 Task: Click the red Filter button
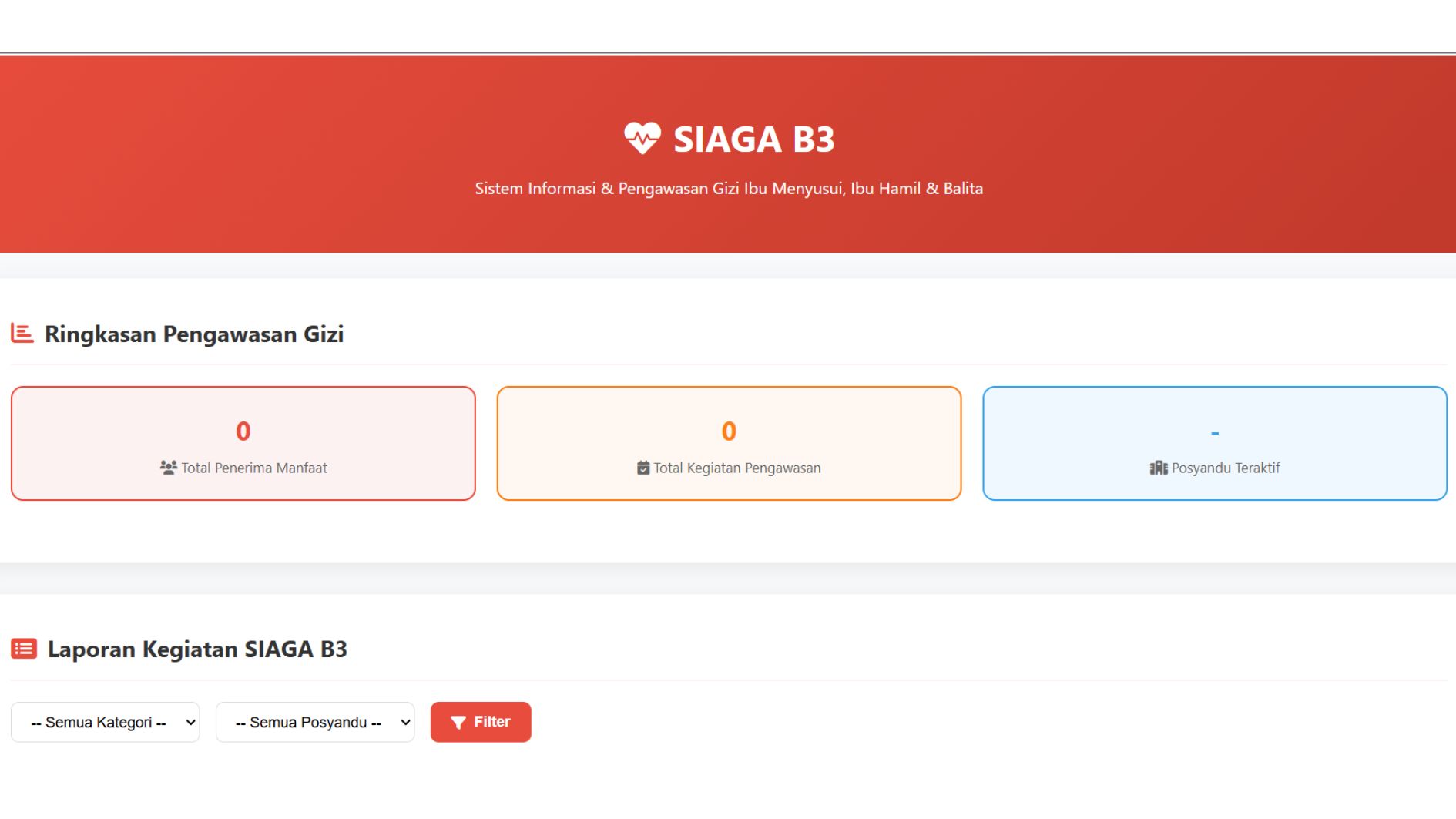coord(481,722)
